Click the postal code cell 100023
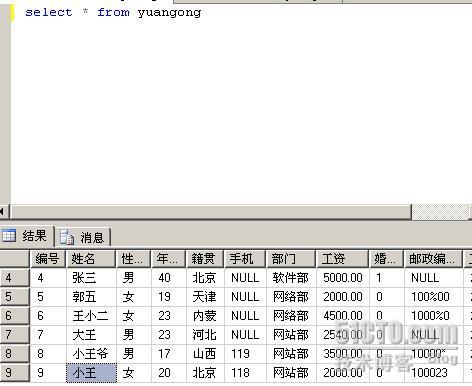This screenshot has height=386, width=472. [433, 373]
